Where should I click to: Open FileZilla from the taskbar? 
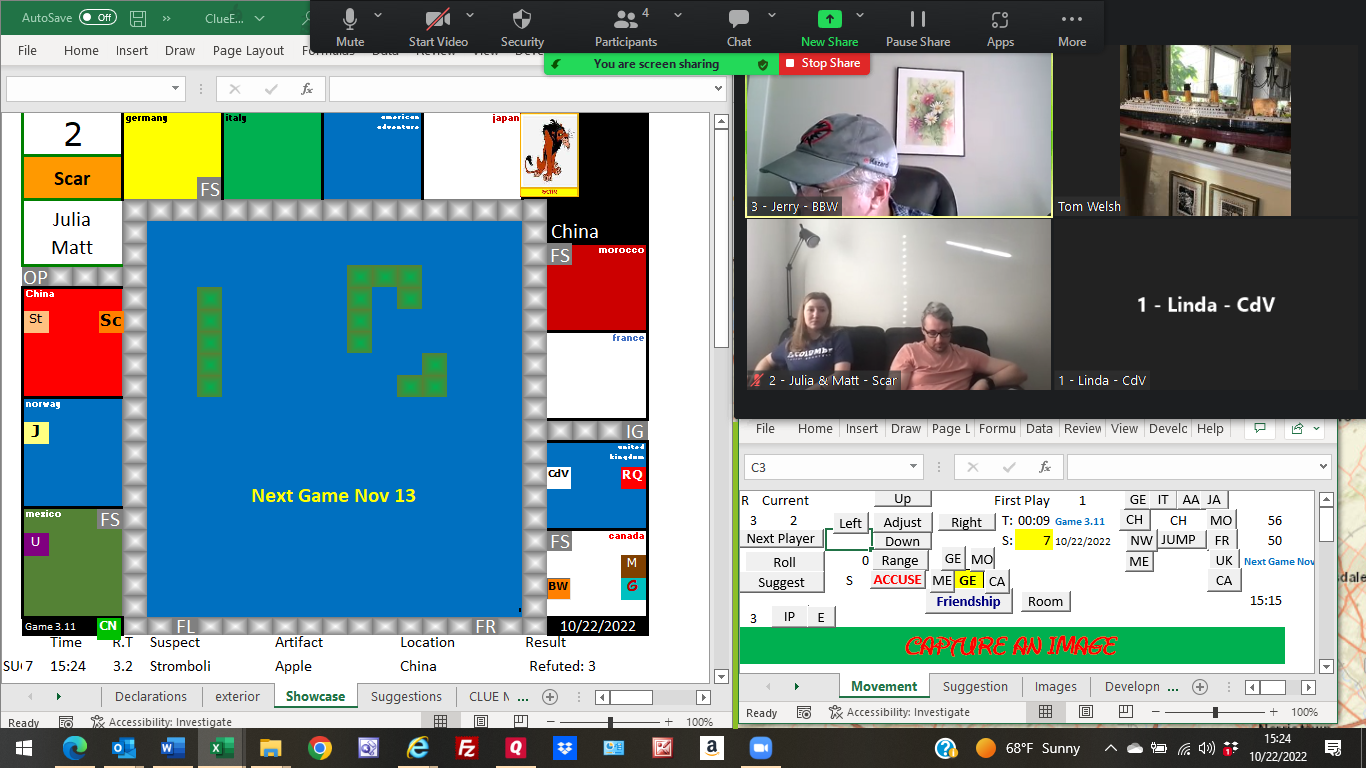[x=465, y=747]
